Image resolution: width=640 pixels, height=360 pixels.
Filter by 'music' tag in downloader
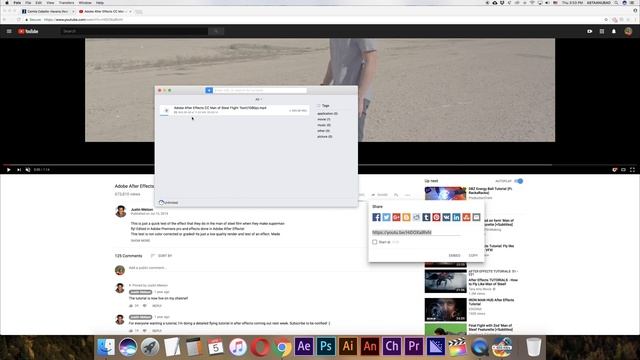point(324,125)
